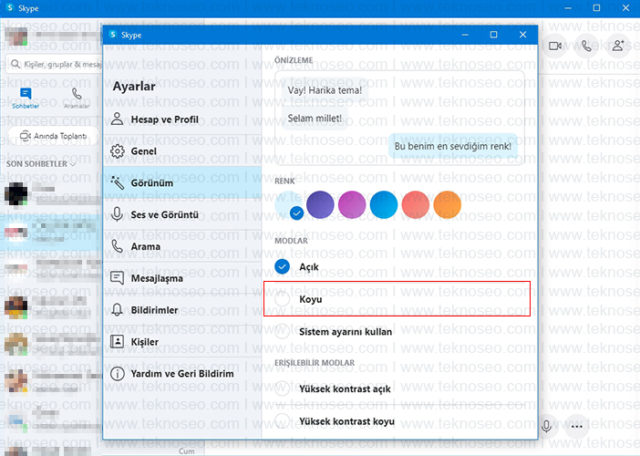Click the info icon beside Yardım
The image size is (640, 456).
(117, 374)
